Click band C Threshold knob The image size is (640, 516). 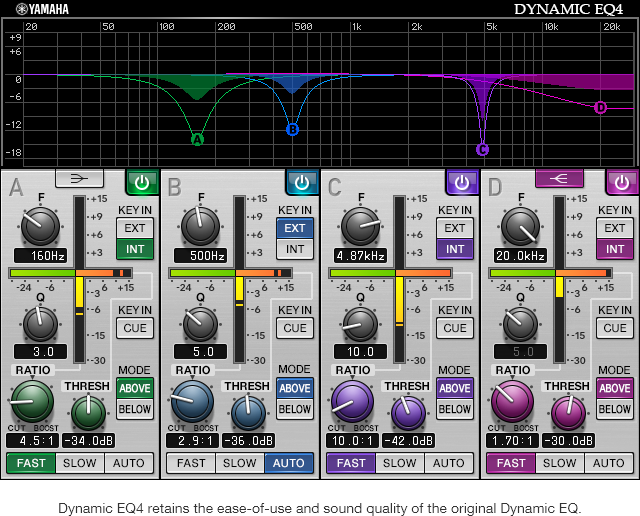coord(408,411)
